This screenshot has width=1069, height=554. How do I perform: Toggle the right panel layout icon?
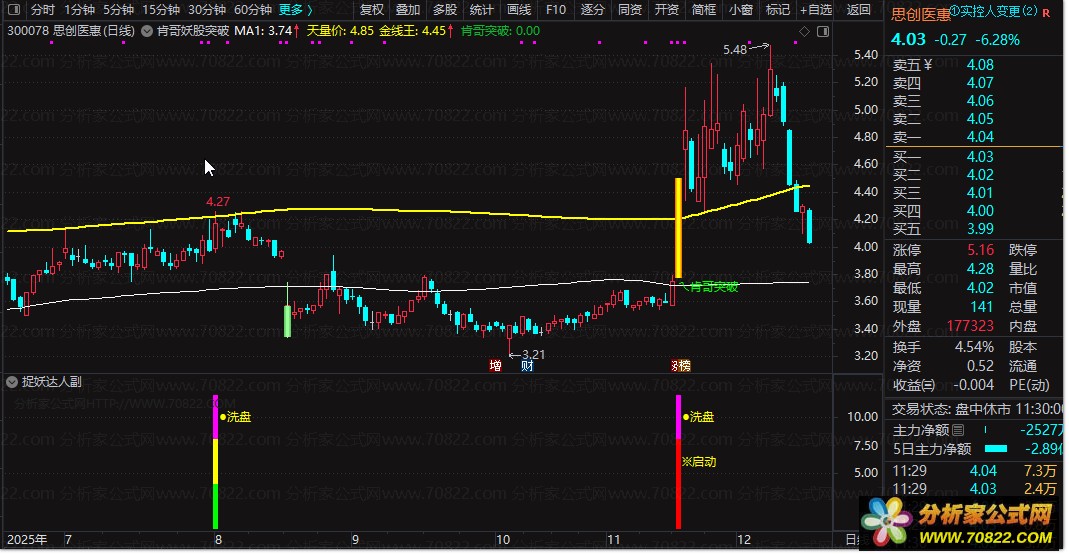coord(823,31)
